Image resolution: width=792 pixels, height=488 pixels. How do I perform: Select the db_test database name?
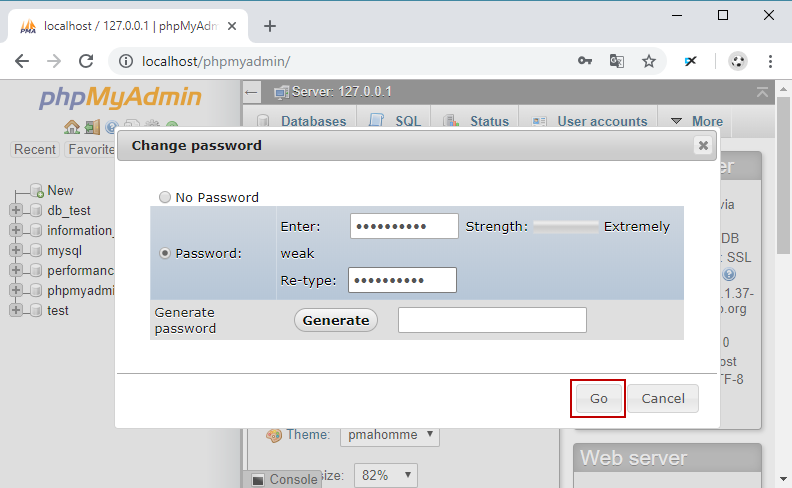click(x=69, y=210)
